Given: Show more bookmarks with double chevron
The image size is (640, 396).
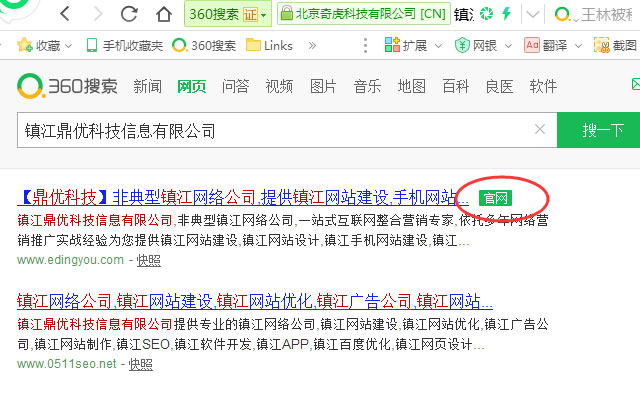Looking at the screenshot, I should [312, 45].
